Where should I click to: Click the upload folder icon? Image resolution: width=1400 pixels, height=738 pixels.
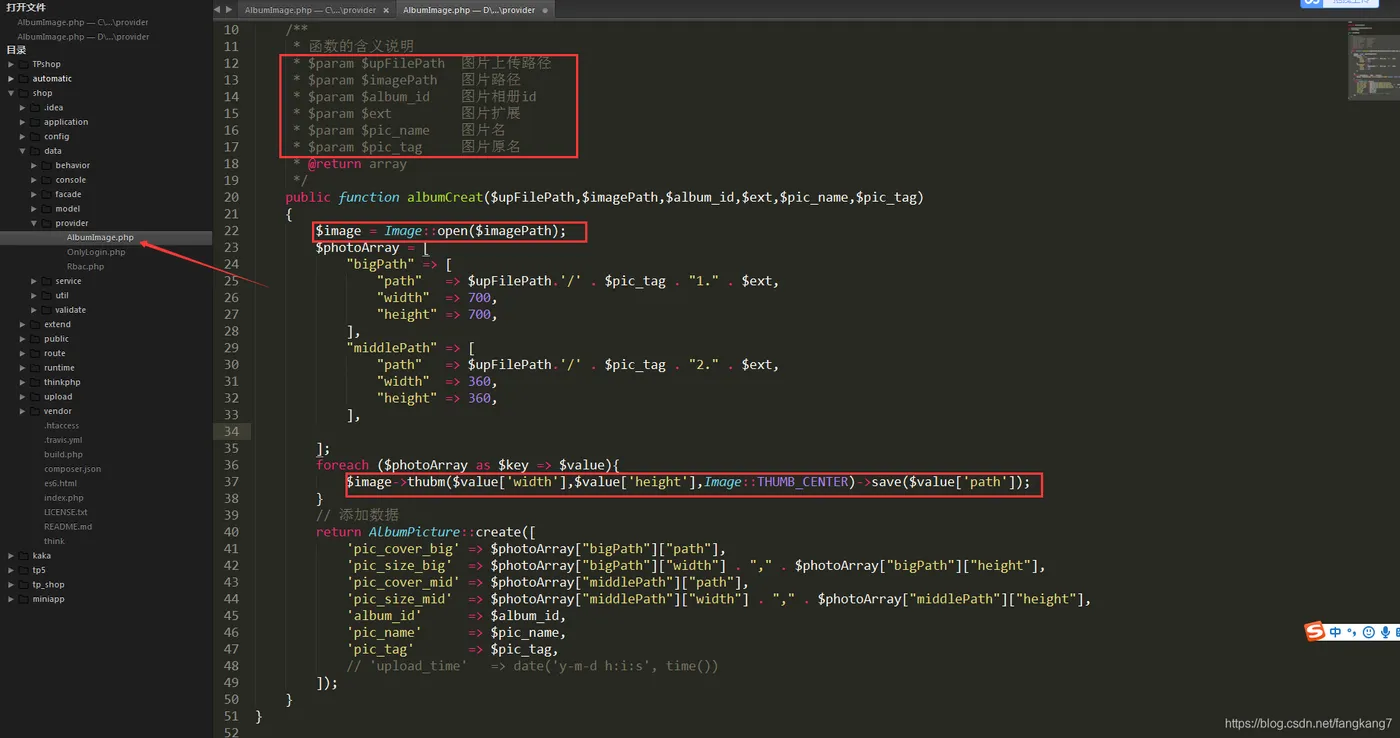click(35, 396)
